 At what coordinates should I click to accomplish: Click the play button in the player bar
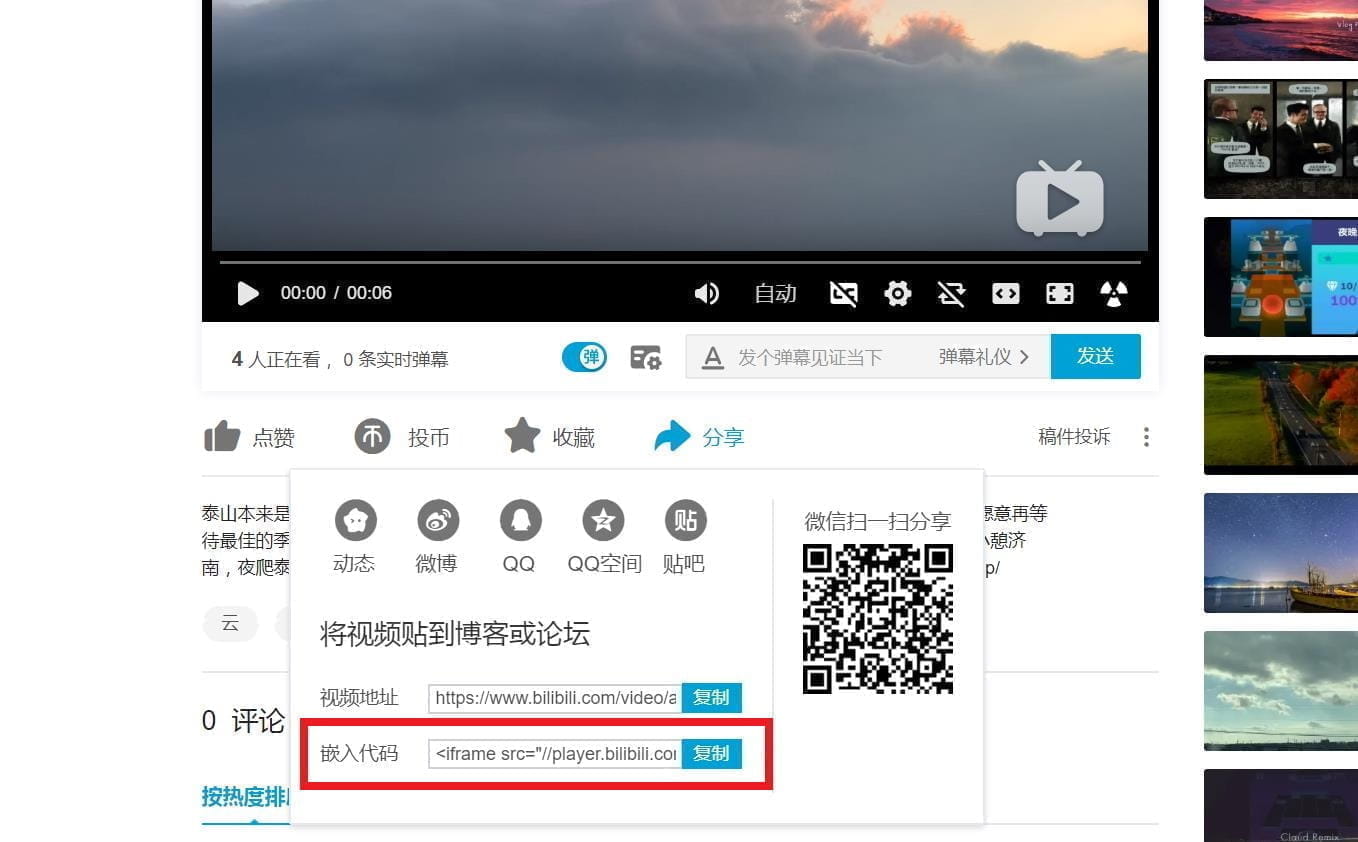pos(247,293)
